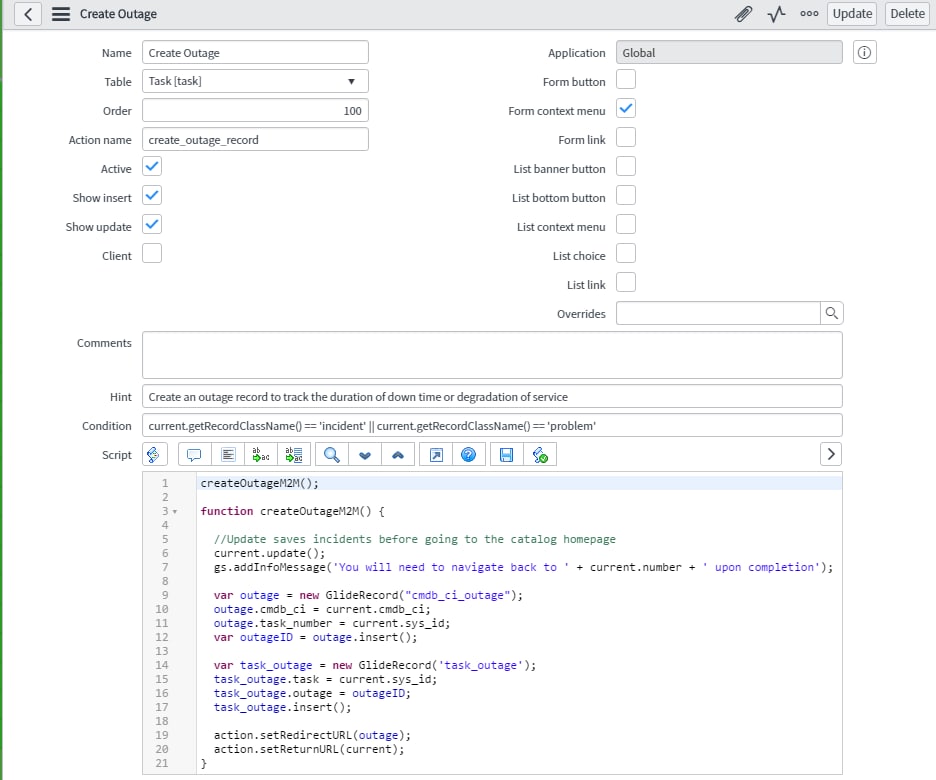Click the Replace icon in script toolbar
936x780 pixels.
261,455
